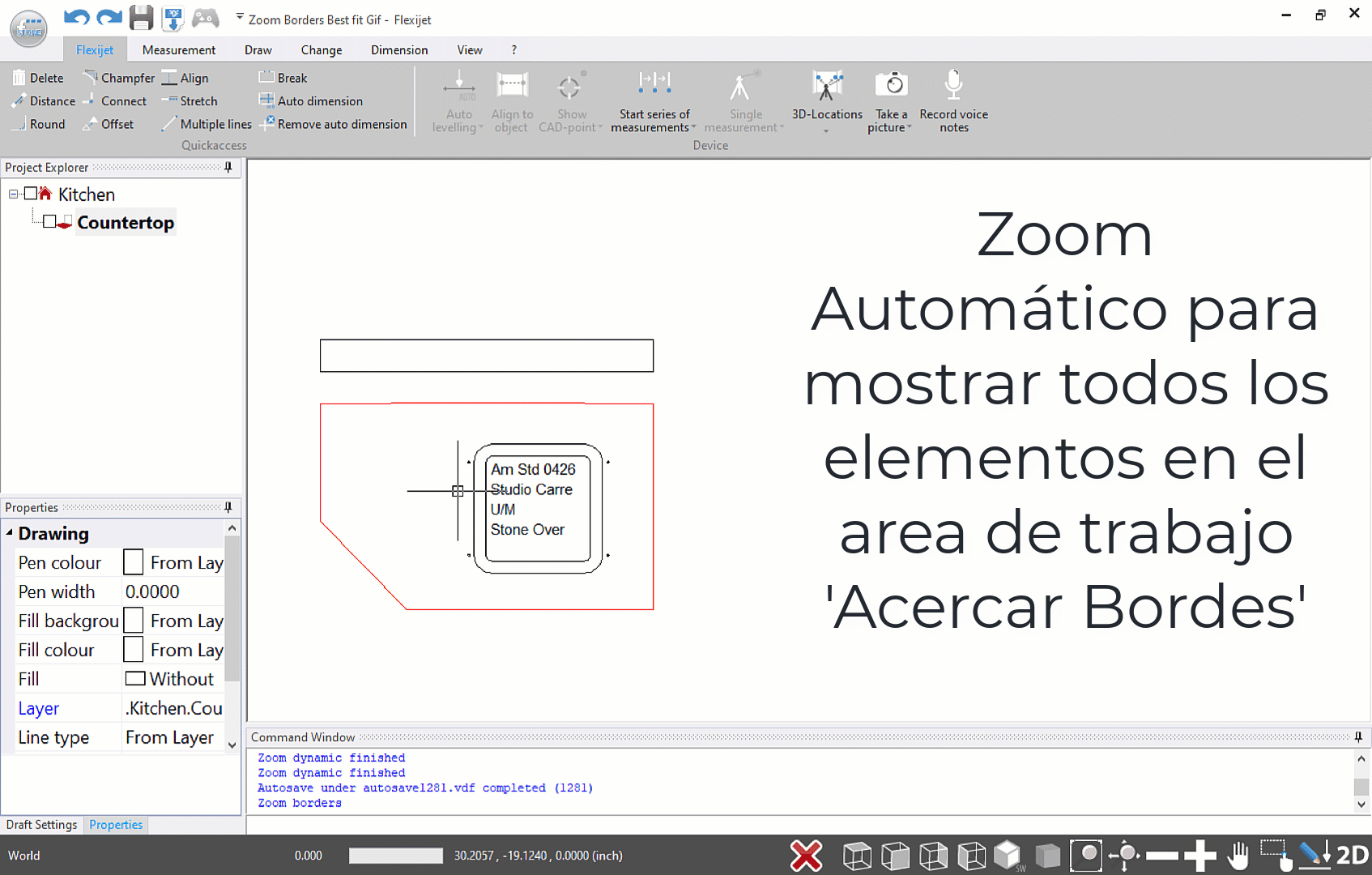Viewport: 1372px width, 875px height.
Task: Click the gamepad controller icon
Action: [x=205, y=18]
